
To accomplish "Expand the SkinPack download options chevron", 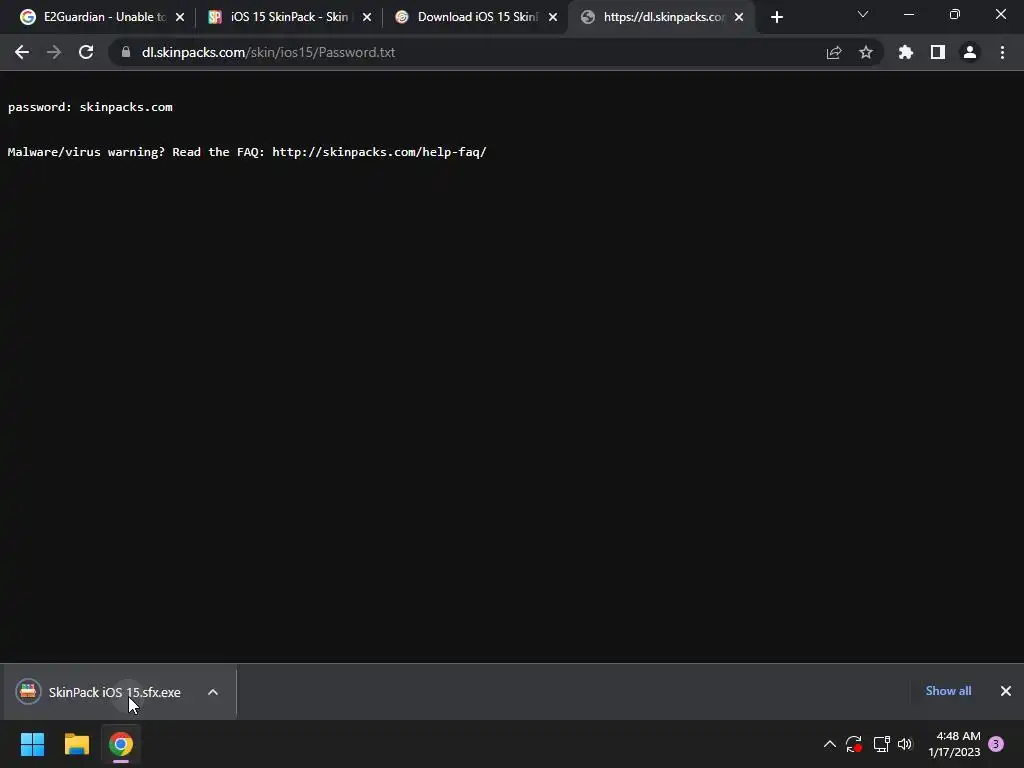I will (x=213, y=692).
